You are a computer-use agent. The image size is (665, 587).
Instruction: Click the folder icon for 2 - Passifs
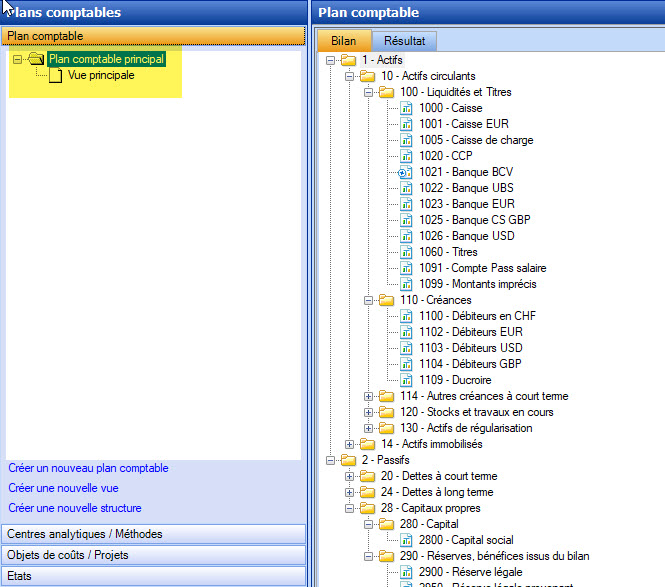click(x=348, y=460)
